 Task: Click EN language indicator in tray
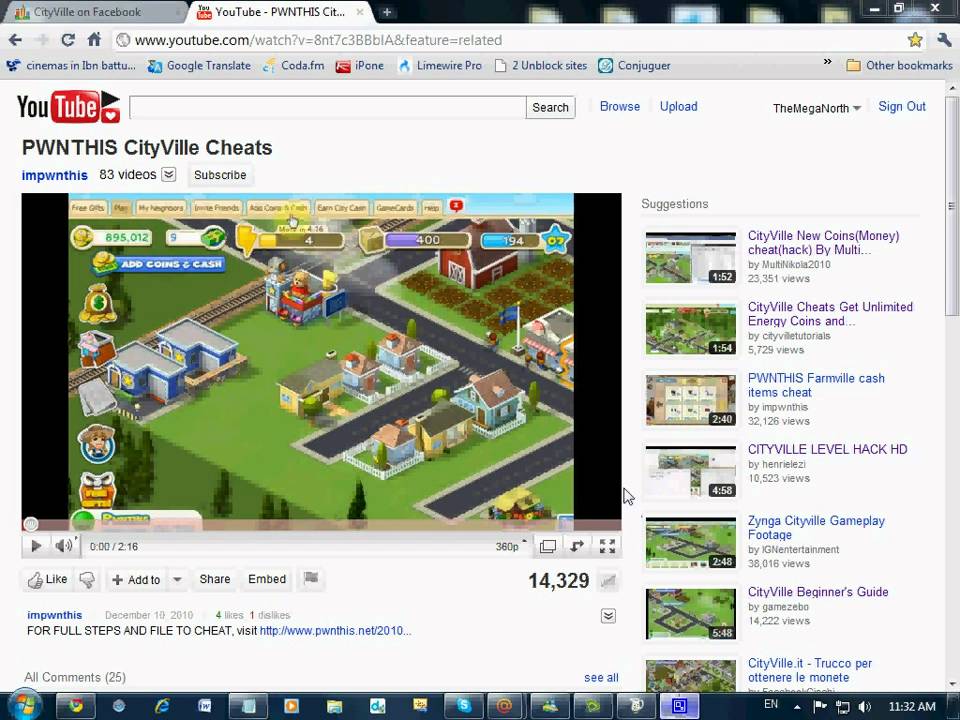coord(771,704)
